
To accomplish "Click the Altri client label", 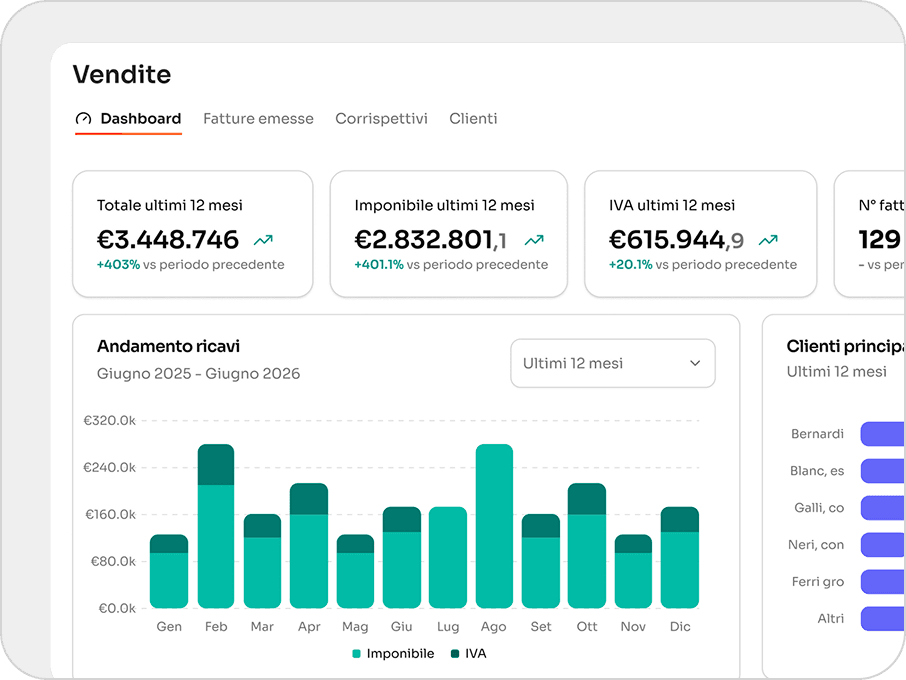I will [831, 619].
